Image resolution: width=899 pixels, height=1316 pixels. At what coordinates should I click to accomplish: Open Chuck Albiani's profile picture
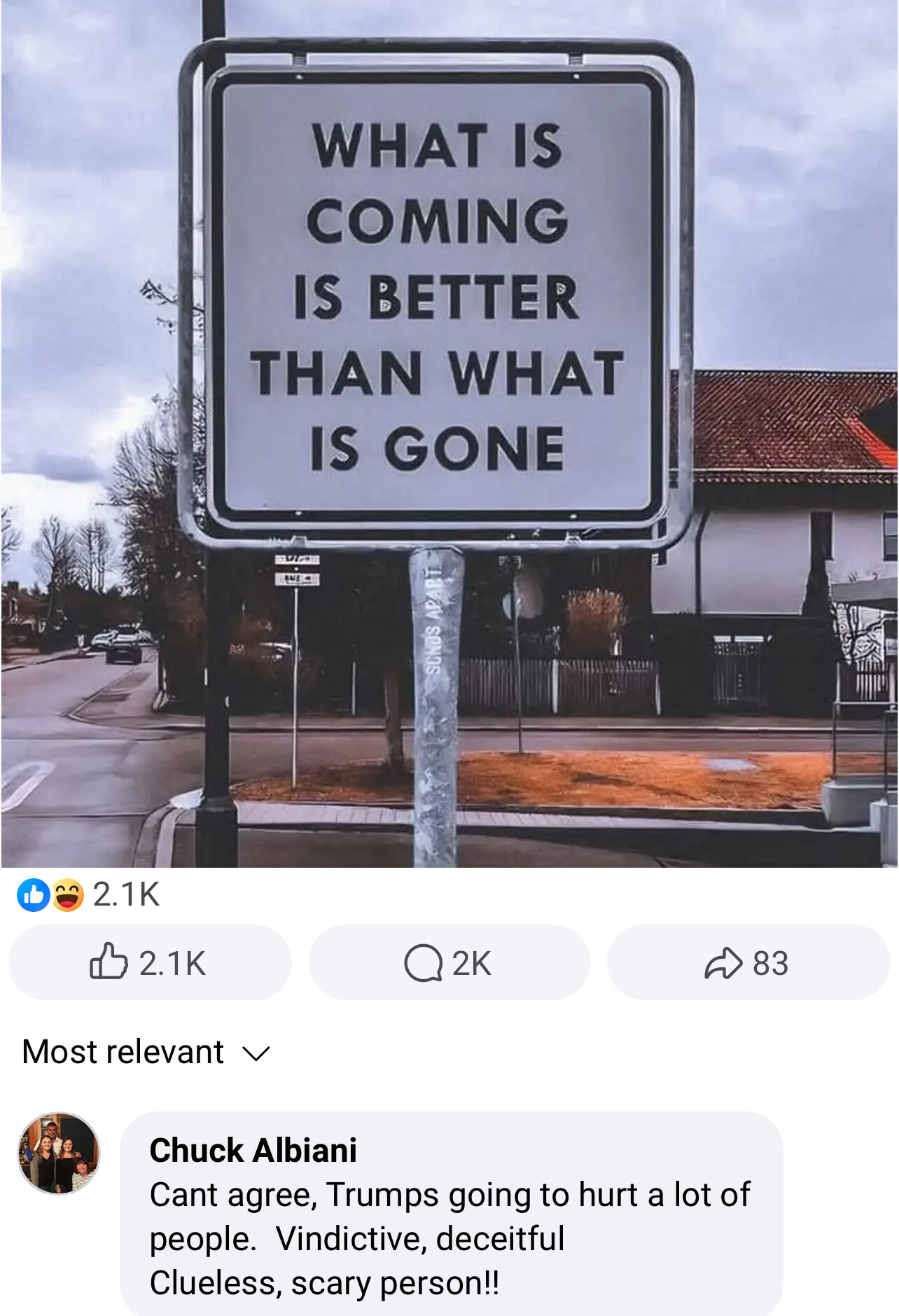[59, 1153]
